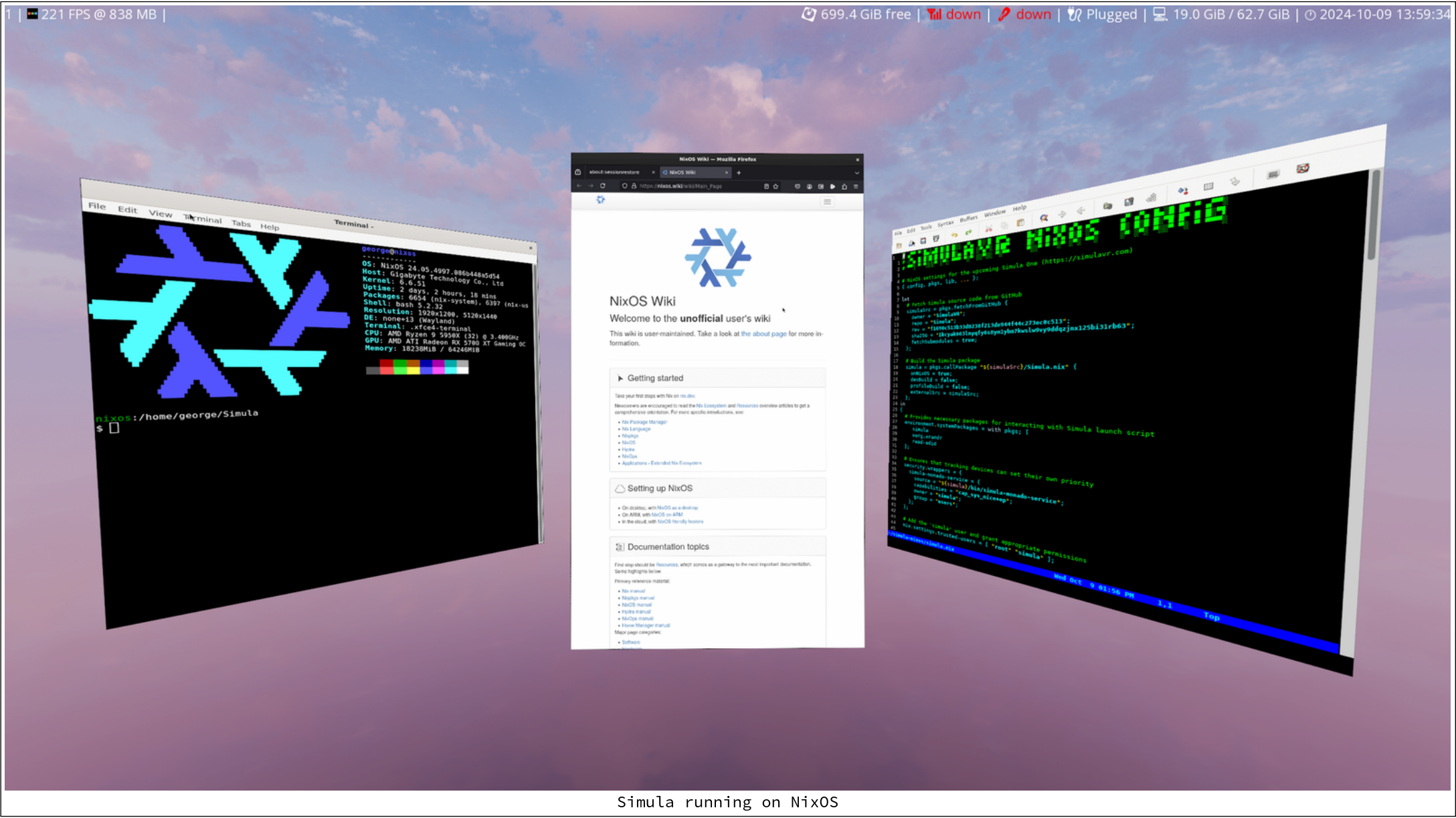Open the Firefox hamburger application menu

click(856, 187)
